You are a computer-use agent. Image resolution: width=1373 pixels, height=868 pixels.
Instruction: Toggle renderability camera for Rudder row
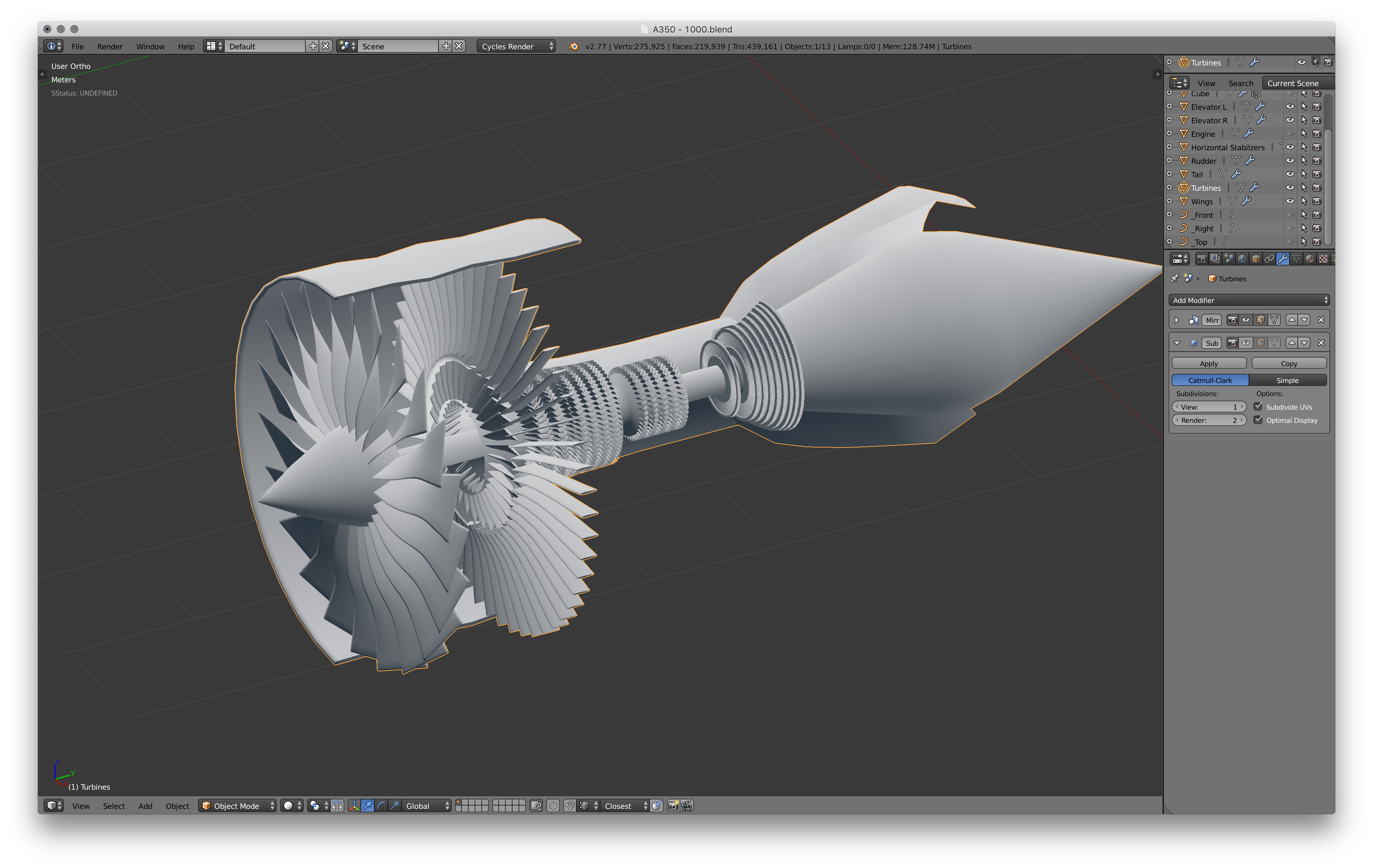[x=1317, y=161]
